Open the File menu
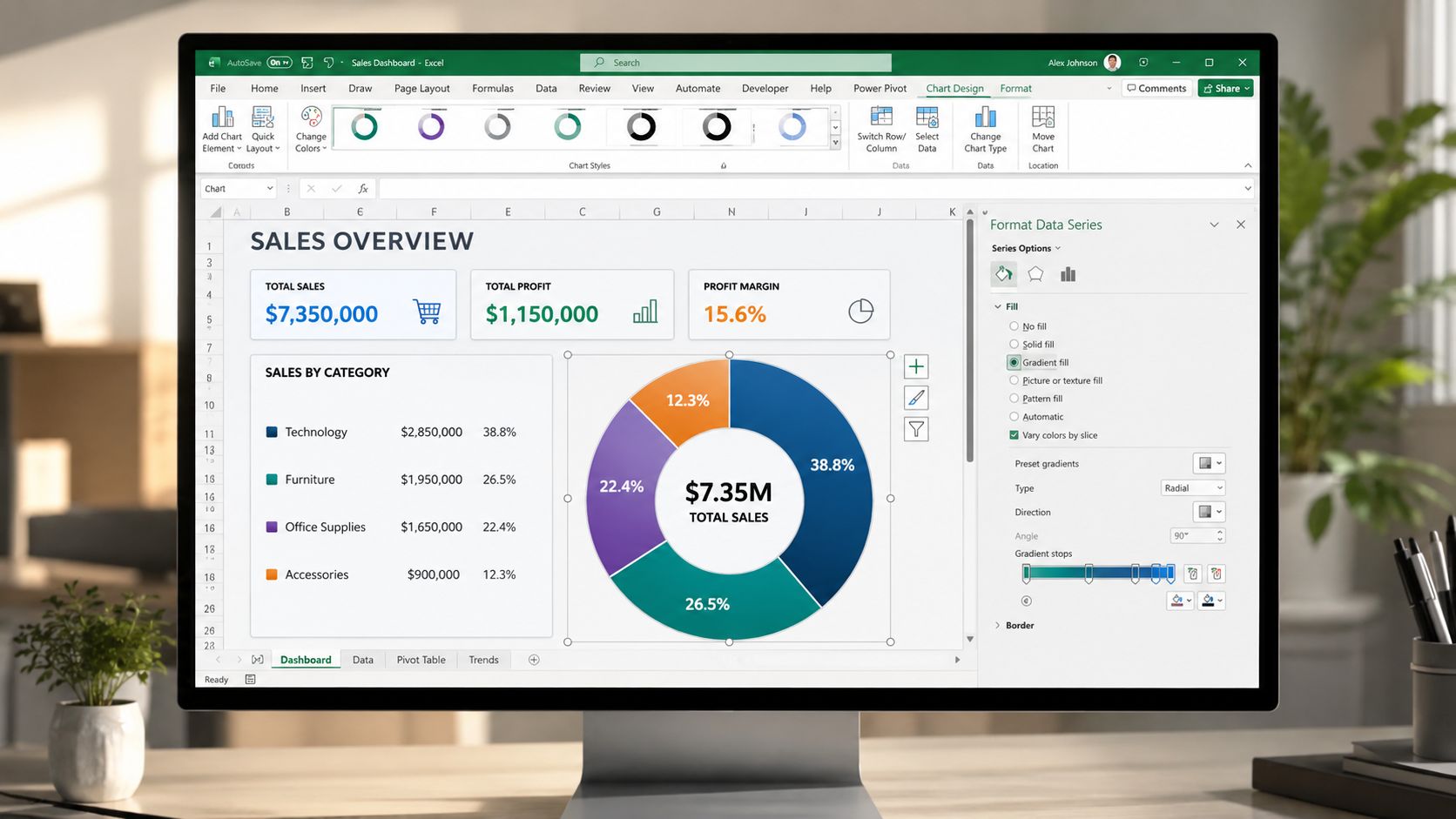 pyautogui.click(x=218, y=88)
